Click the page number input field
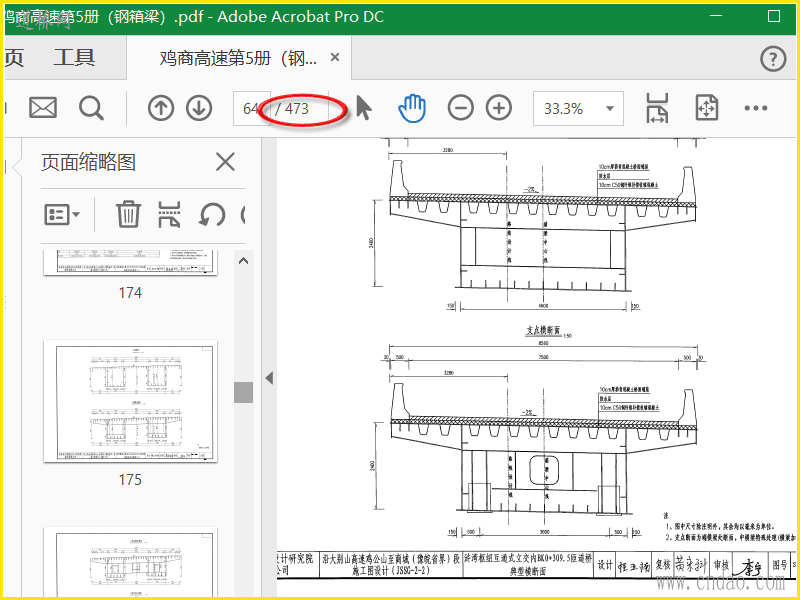 [x=251, y=108]
